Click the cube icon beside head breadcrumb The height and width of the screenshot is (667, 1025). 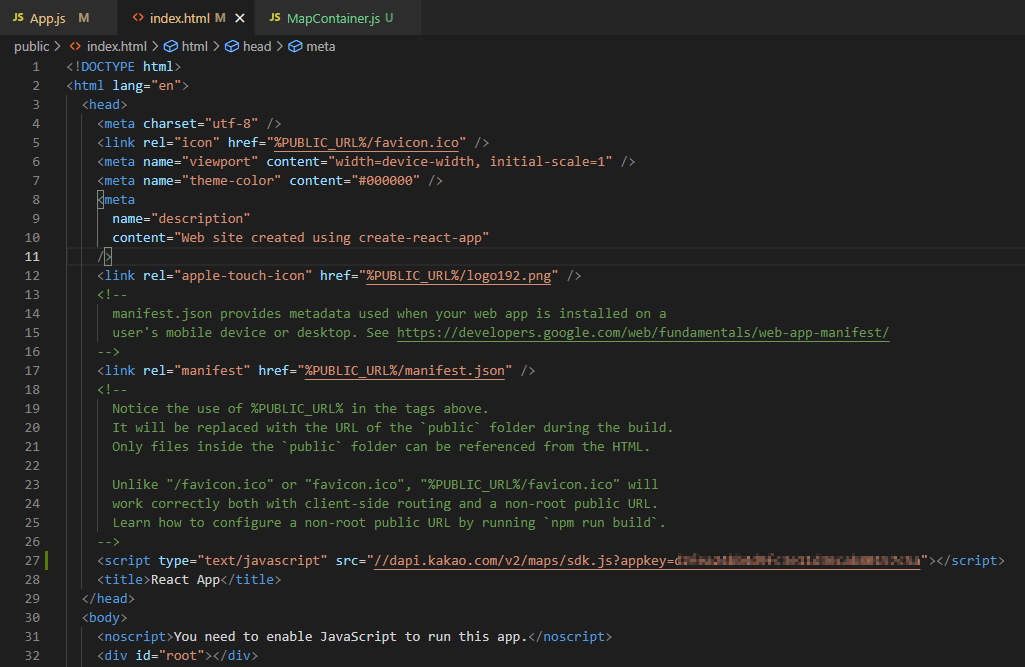232,46
